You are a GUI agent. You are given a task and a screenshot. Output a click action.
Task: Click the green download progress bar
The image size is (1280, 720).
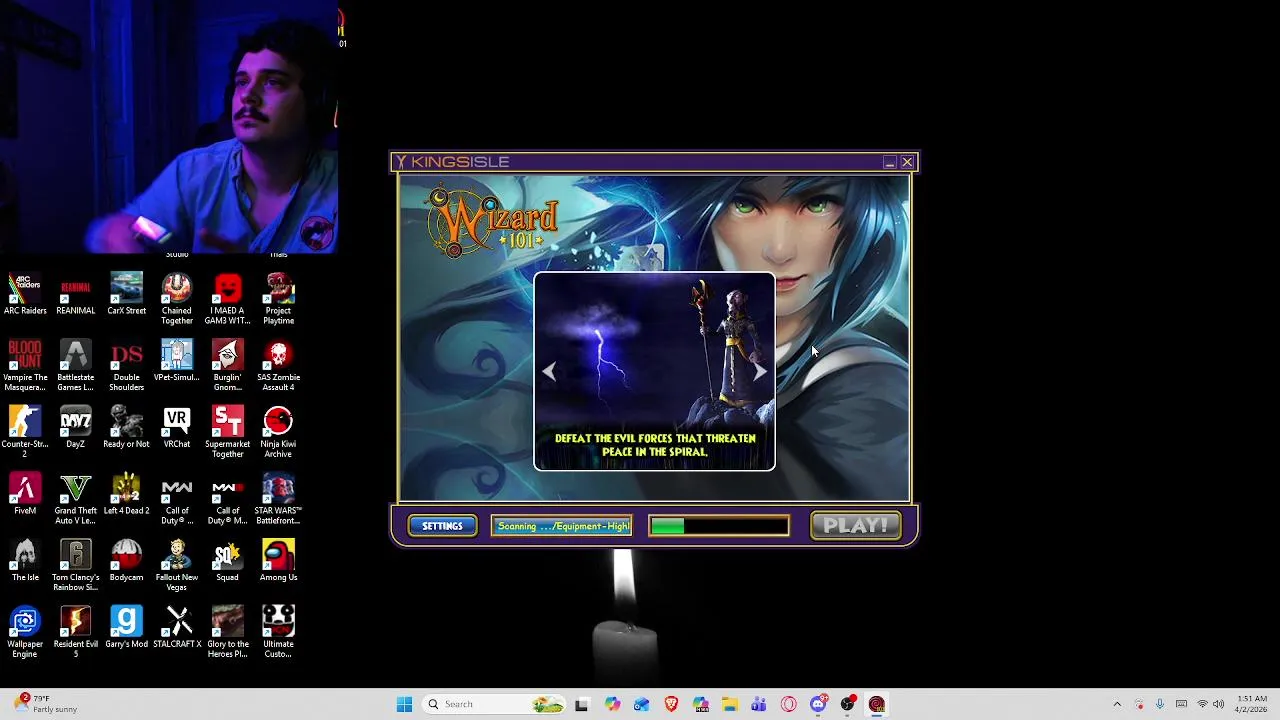pyautogui.click(x=719, y=526)
